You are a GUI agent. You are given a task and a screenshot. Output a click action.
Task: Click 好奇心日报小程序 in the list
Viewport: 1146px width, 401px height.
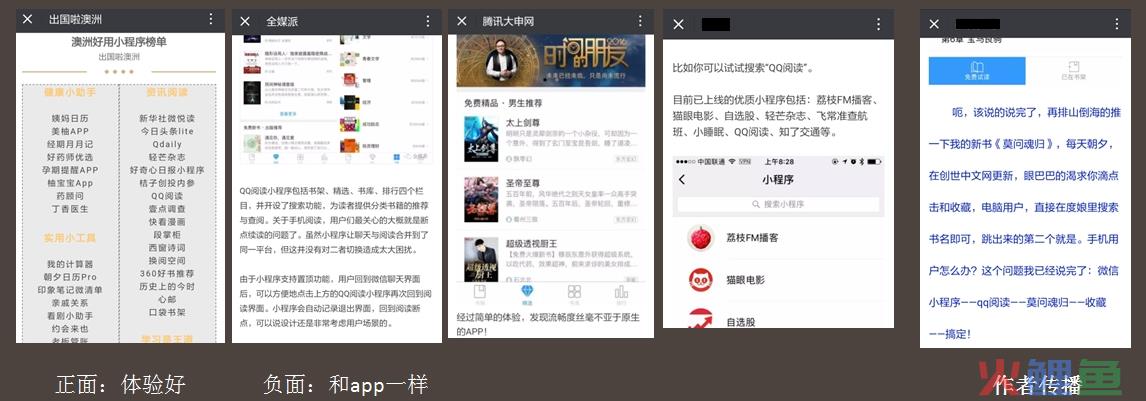coord(167,170)
